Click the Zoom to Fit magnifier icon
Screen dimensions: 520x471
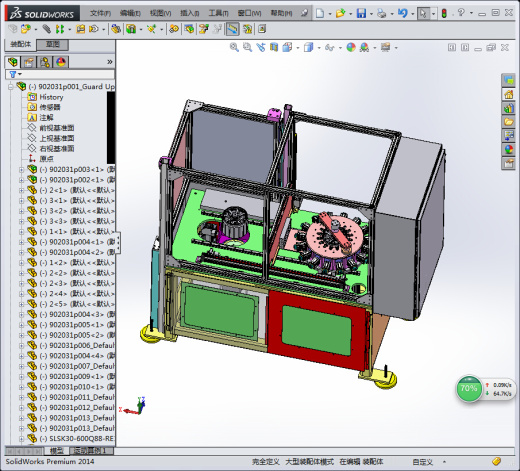click(234, 47)
